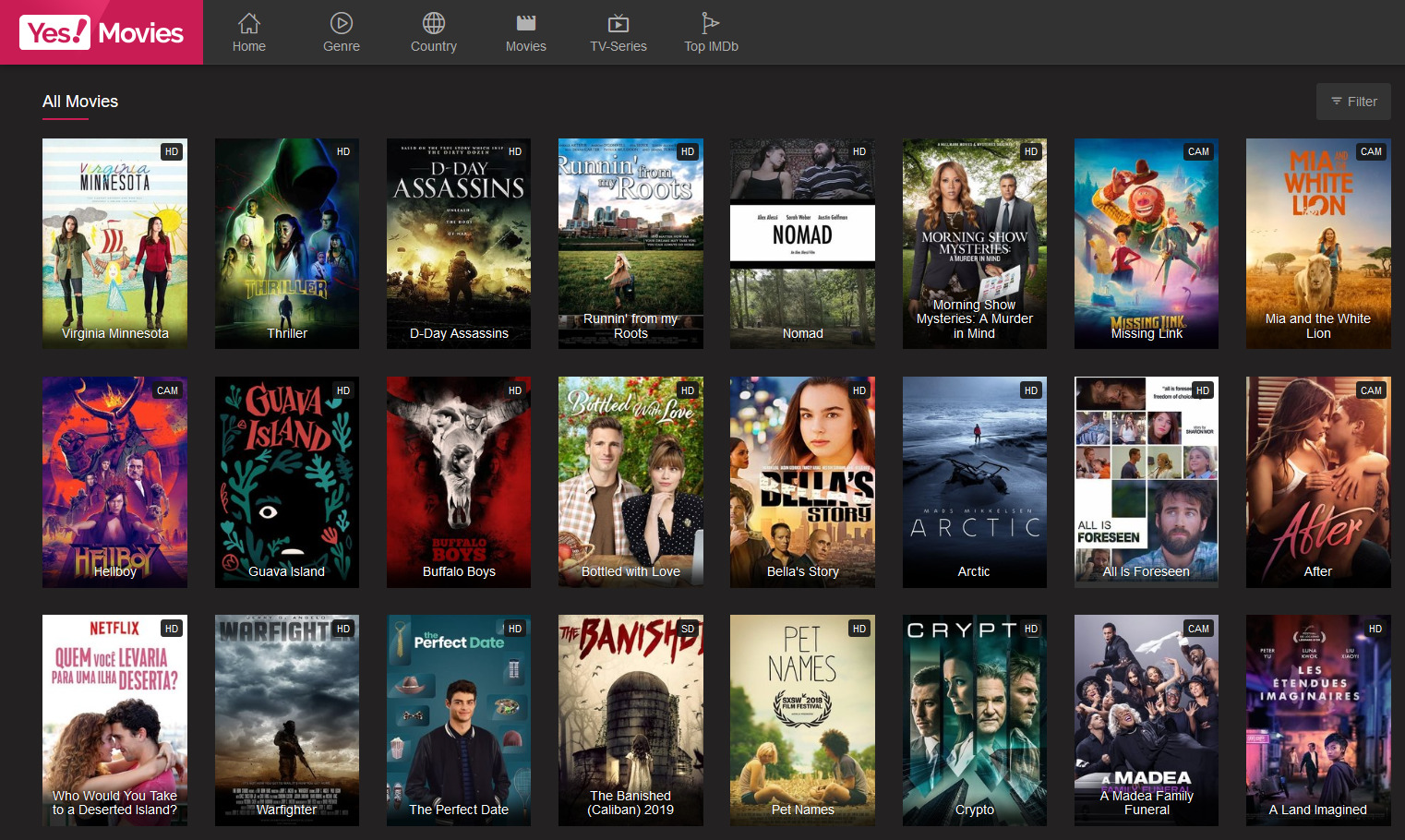Open the Bottled with Love poster

[630, 482]
